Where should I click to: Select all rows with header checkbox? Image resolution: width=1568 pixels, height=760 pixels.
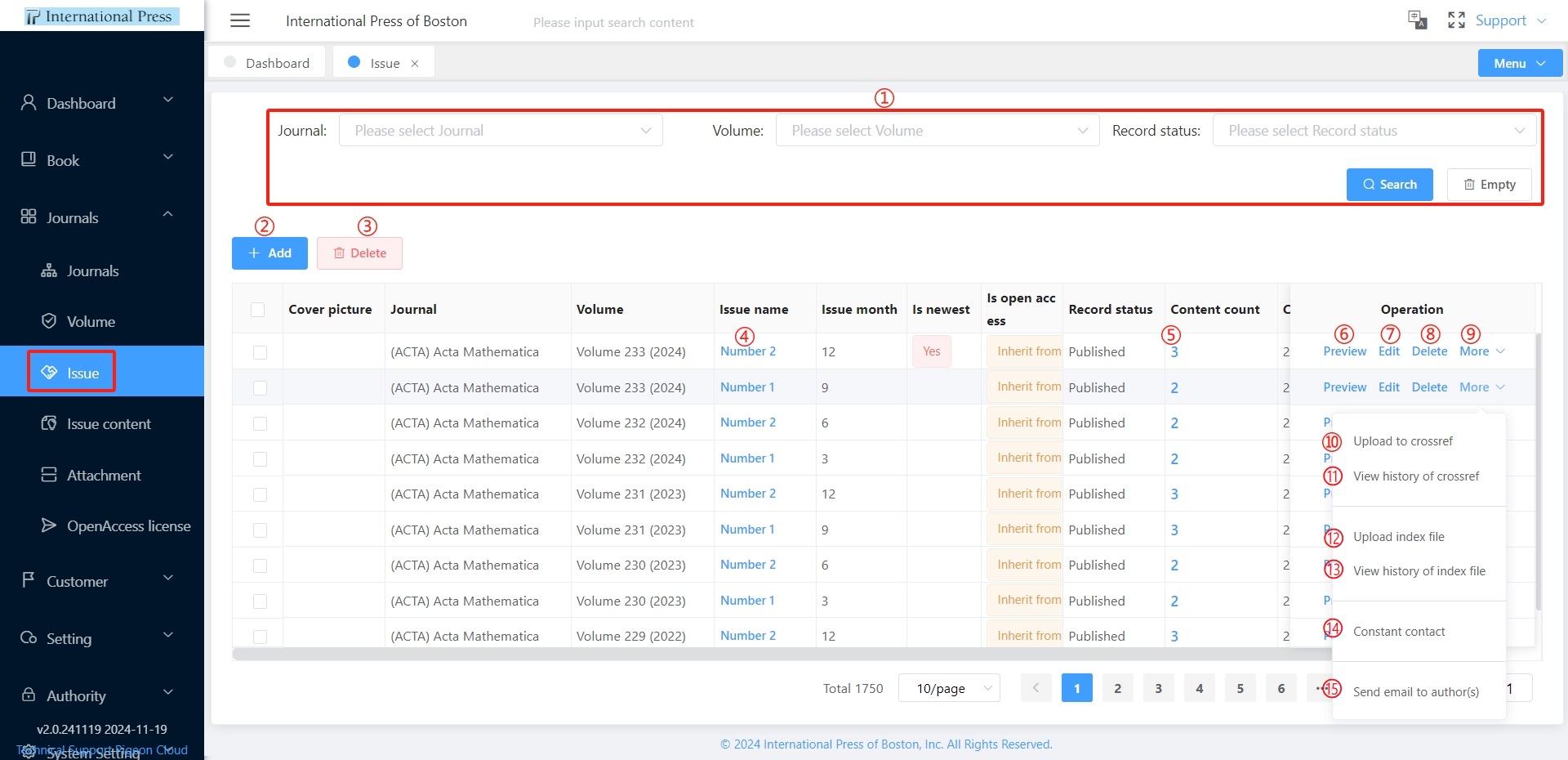pos(258,310)
